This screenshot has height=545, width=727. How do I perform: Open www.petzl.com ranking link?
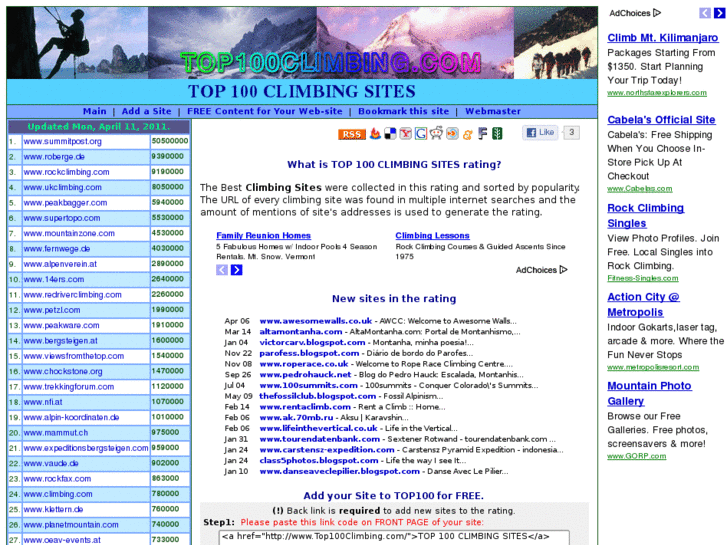pos(52,310)
